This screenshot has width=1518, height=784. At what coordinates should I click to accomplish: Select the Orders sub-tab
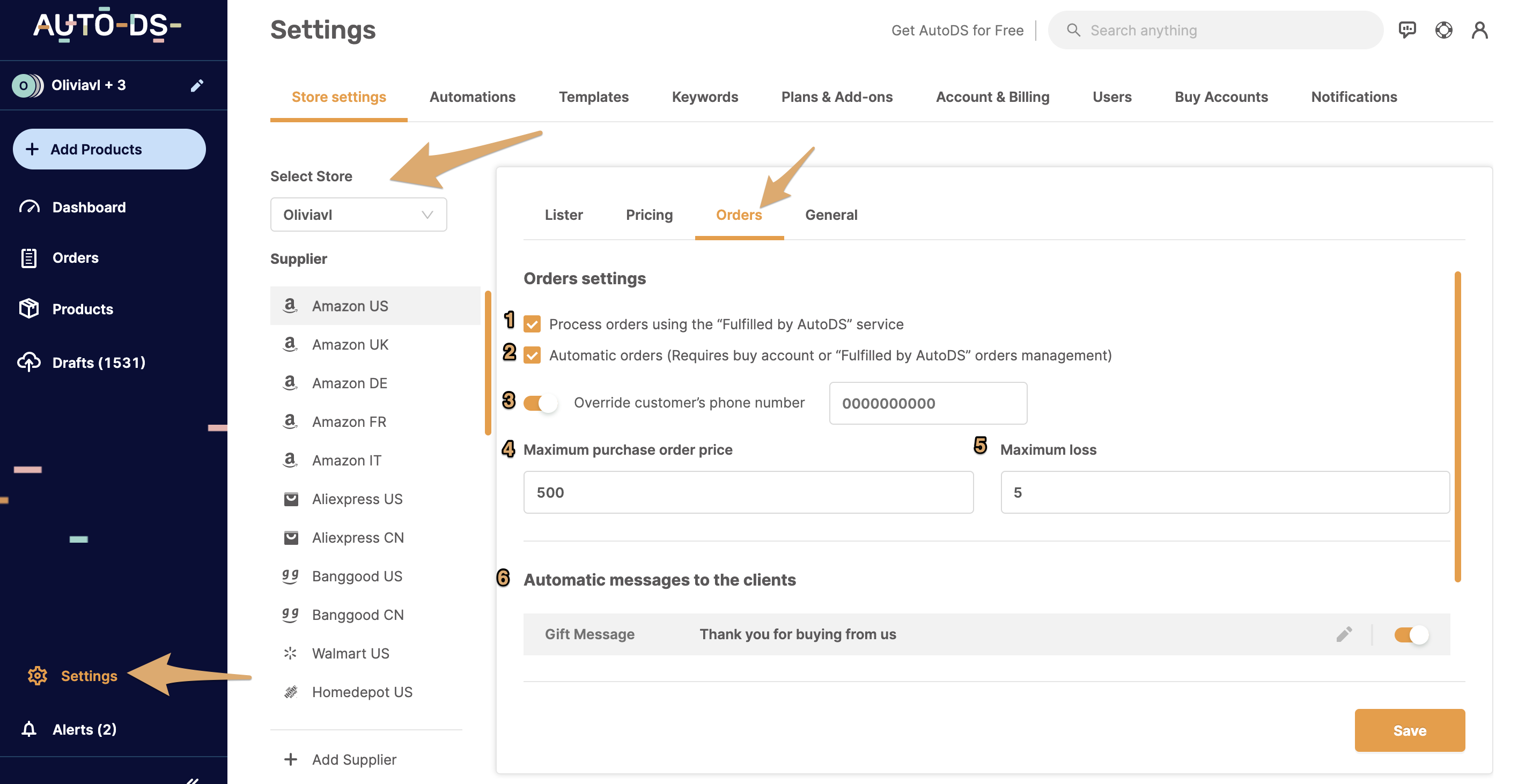point(739,215)
